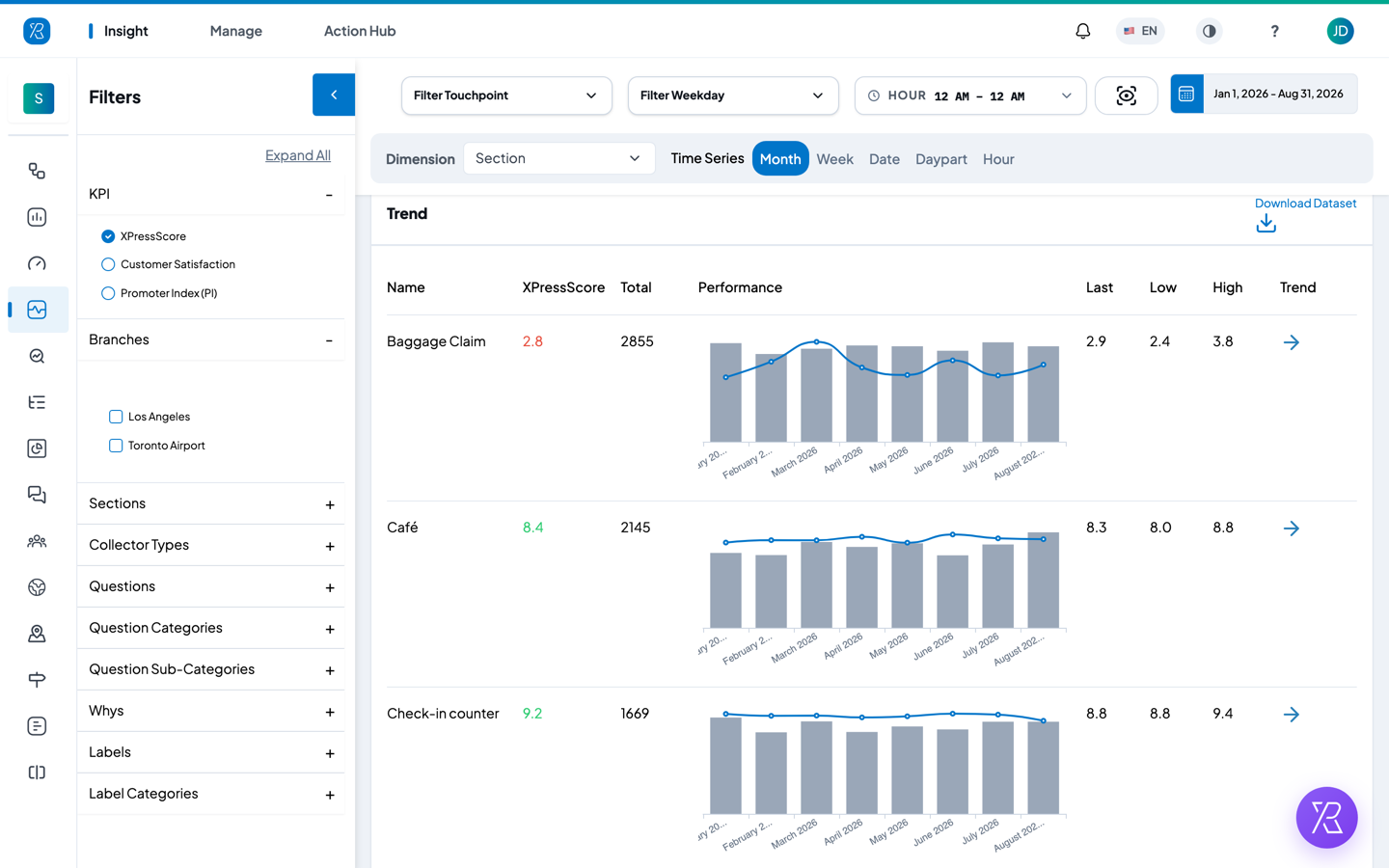This screenshot has height=868, width=1389.
Task: Select the Week time series tab
Action: [834, 159]
